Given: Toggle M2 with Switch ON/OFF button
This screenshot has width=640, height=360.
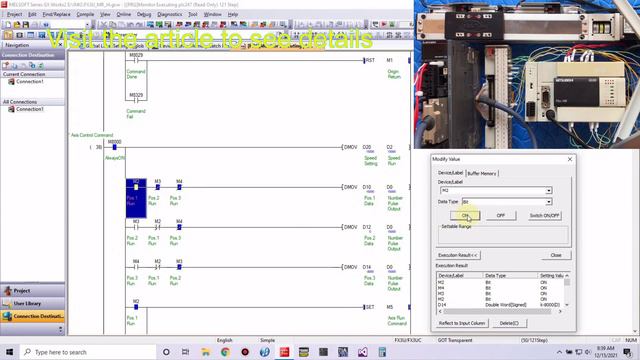Looking at the screenshot, I should [x=544, y=216].
